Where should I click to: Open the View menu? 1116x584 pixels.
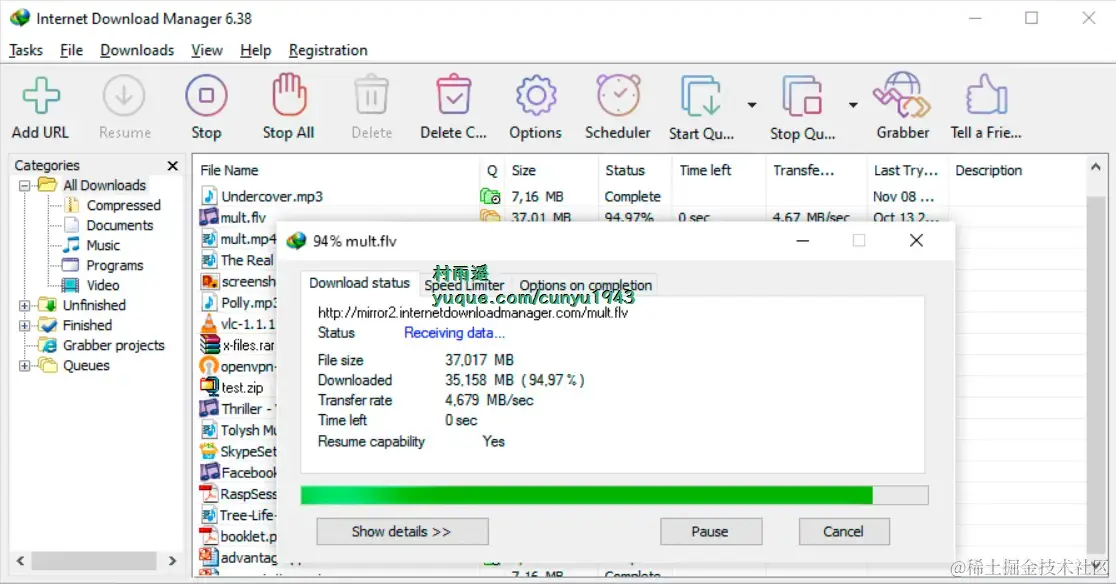coord(206,50)
